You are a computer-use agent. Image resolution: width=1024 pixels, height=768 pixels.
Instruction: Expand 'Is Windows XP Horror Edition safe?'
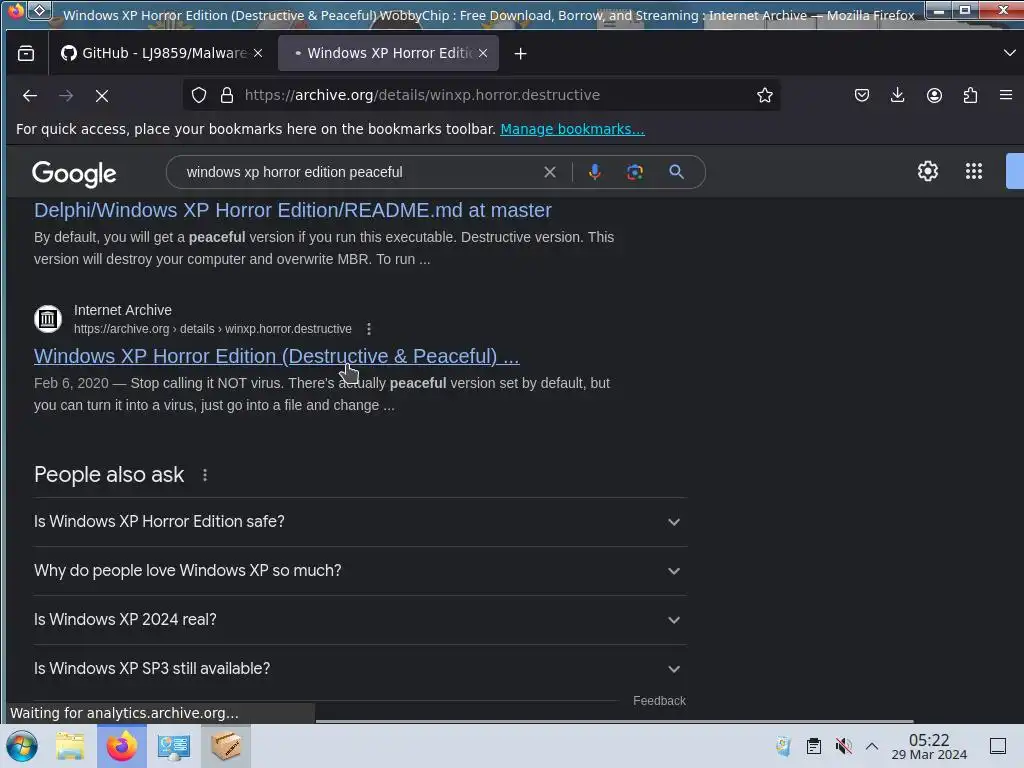point(360,522)
